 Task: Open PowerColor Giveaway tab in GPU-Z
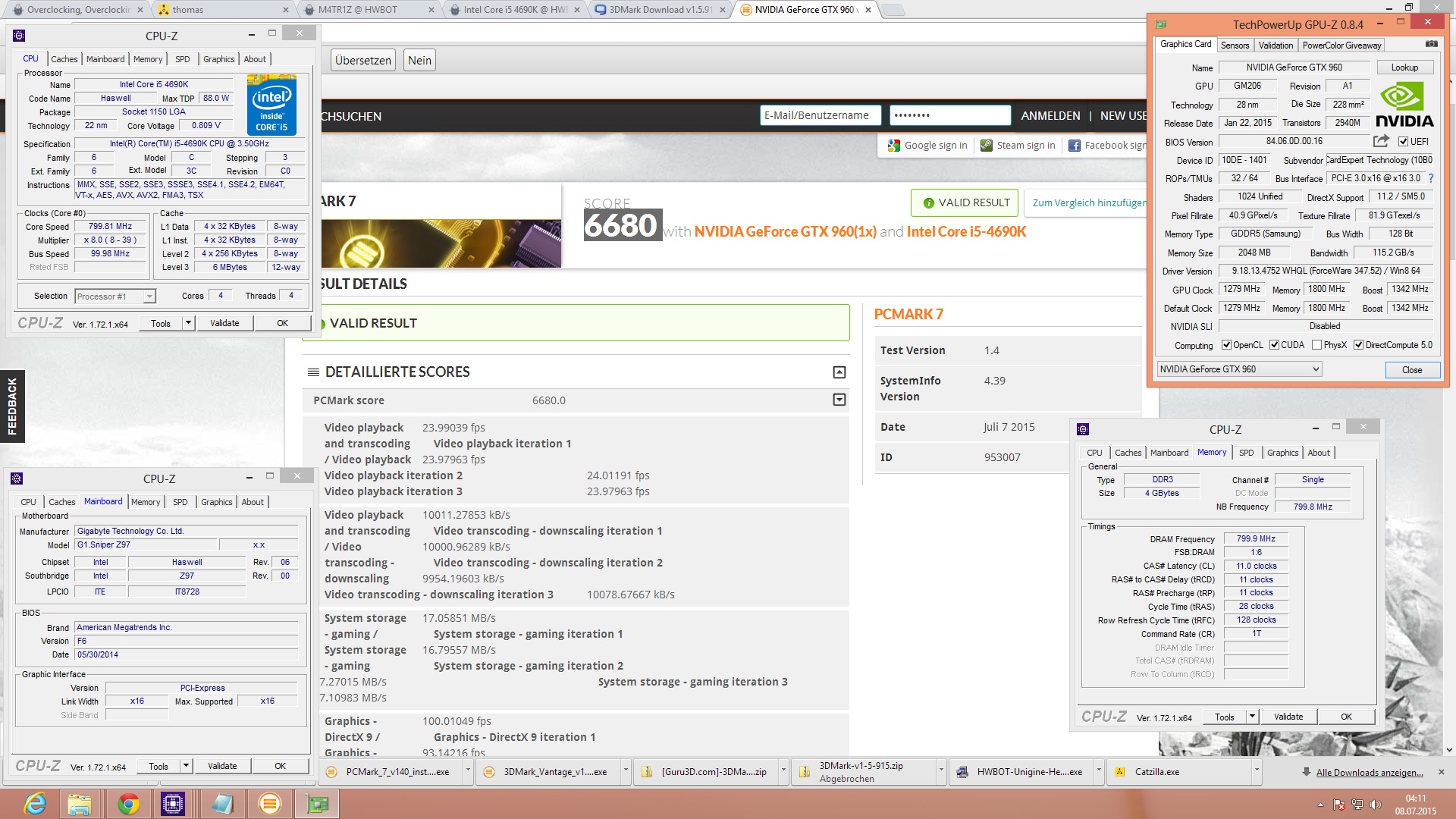(x=1341, y=45)
